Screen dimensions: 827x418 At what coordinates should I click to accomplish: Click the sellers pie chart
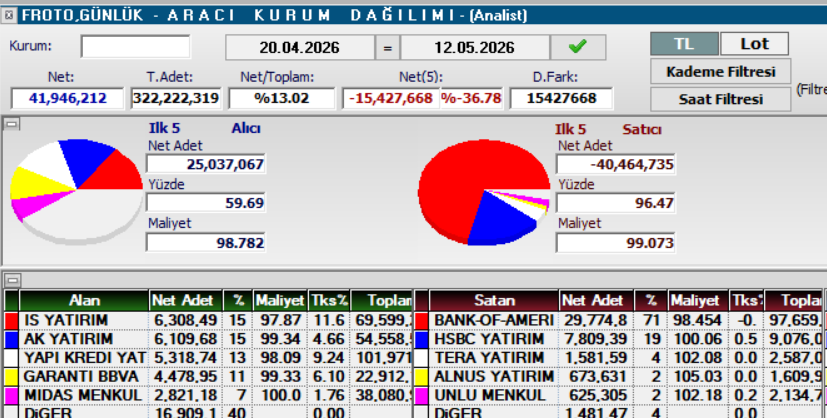(484, 192)
